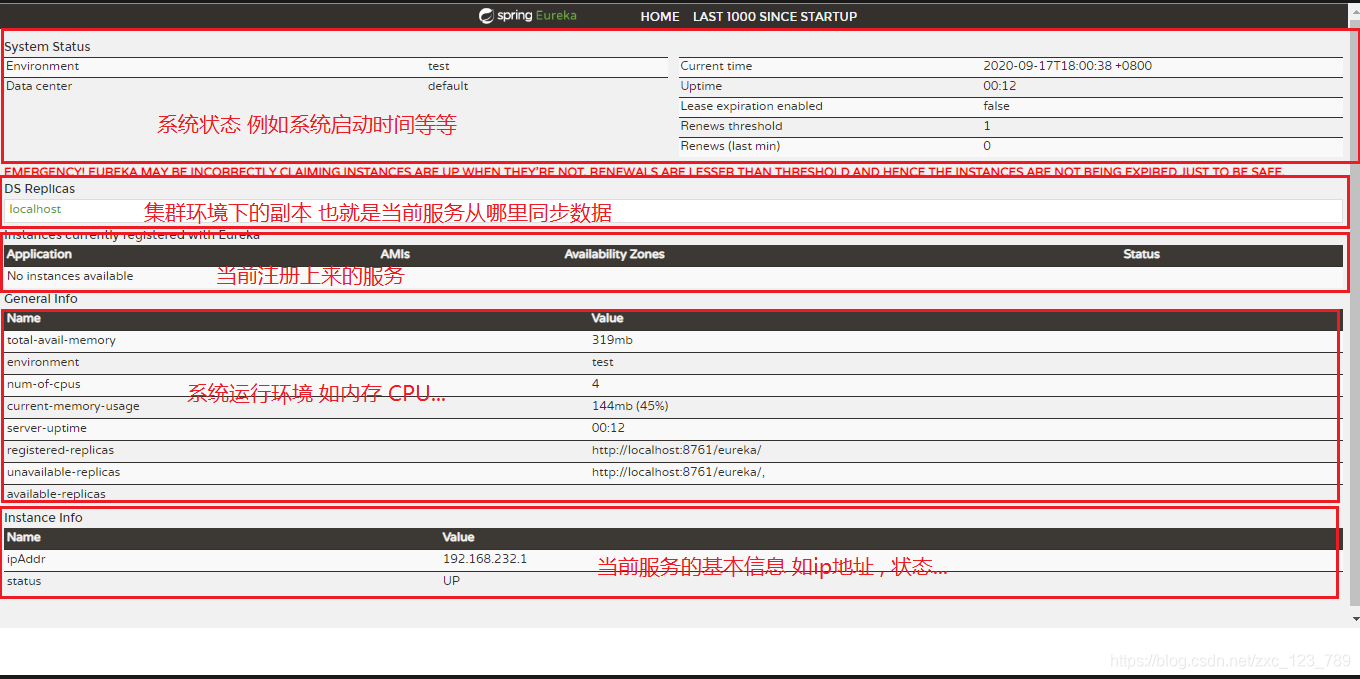Click the server-uptime row name
Viewport: 1360px width, 679px height.
click(47, 428)
